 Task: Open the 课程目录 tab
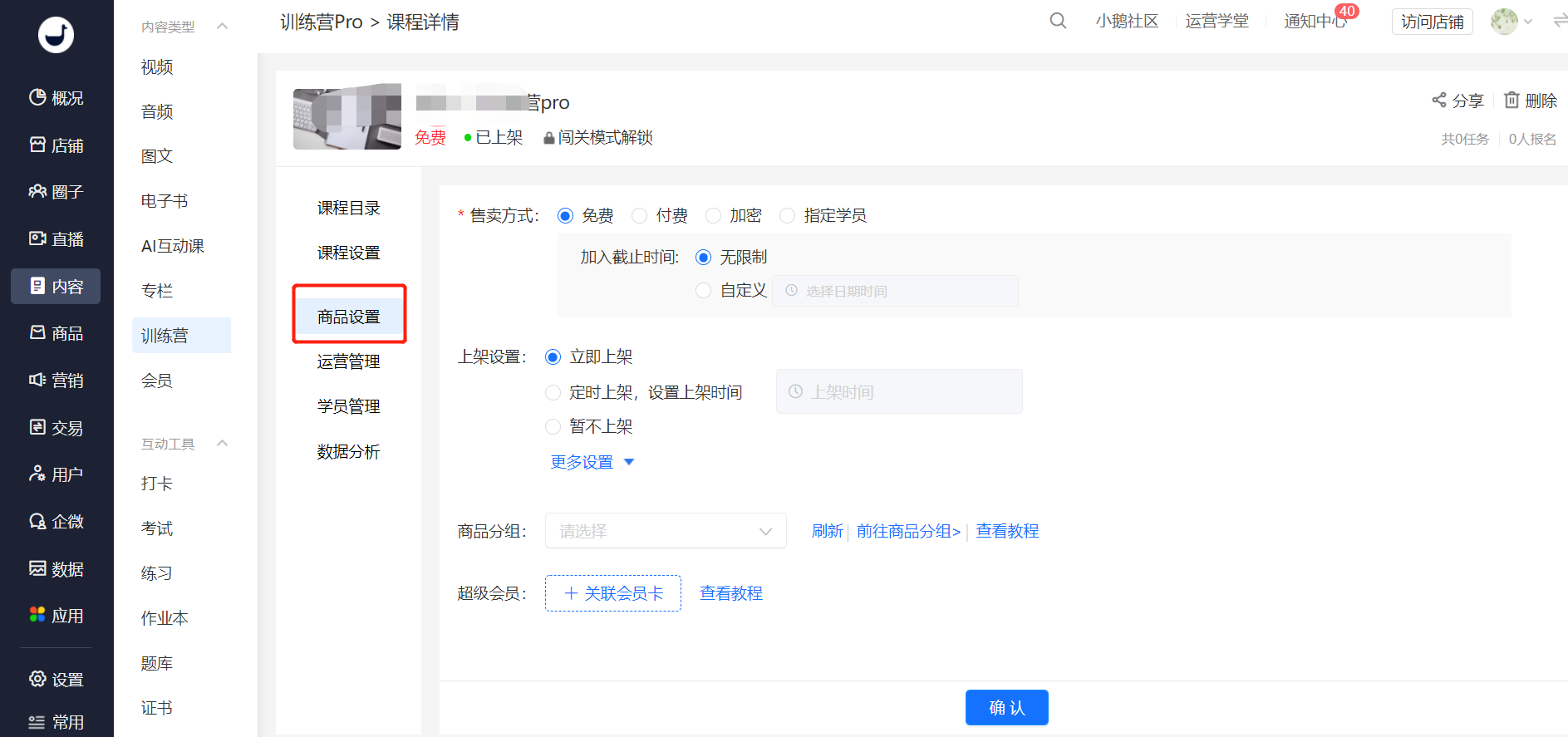pyautogui.click(x=349, y=208)
